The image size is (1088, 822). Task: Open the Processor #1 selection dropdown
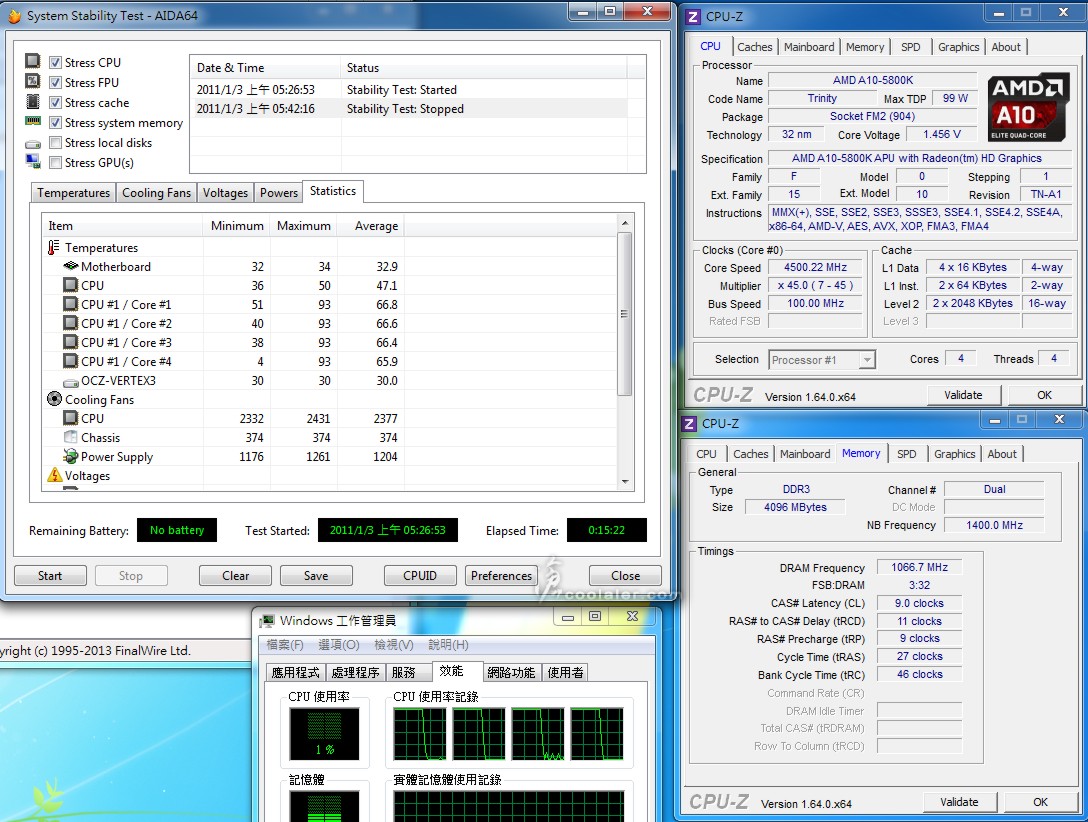pos(867,360)
